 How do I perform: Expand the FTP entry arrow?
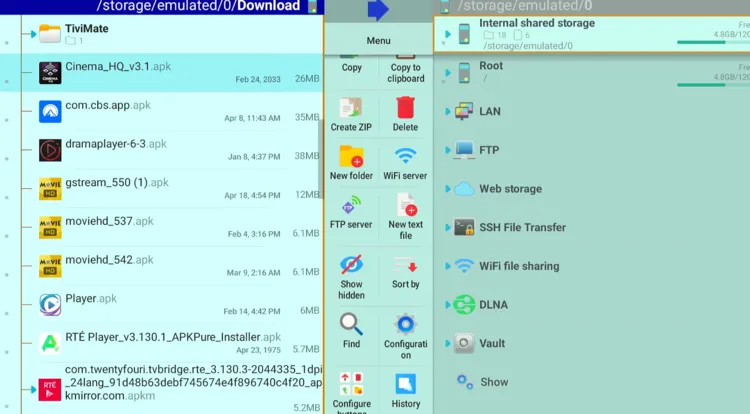pyautogui.click(x=448, y=150)
